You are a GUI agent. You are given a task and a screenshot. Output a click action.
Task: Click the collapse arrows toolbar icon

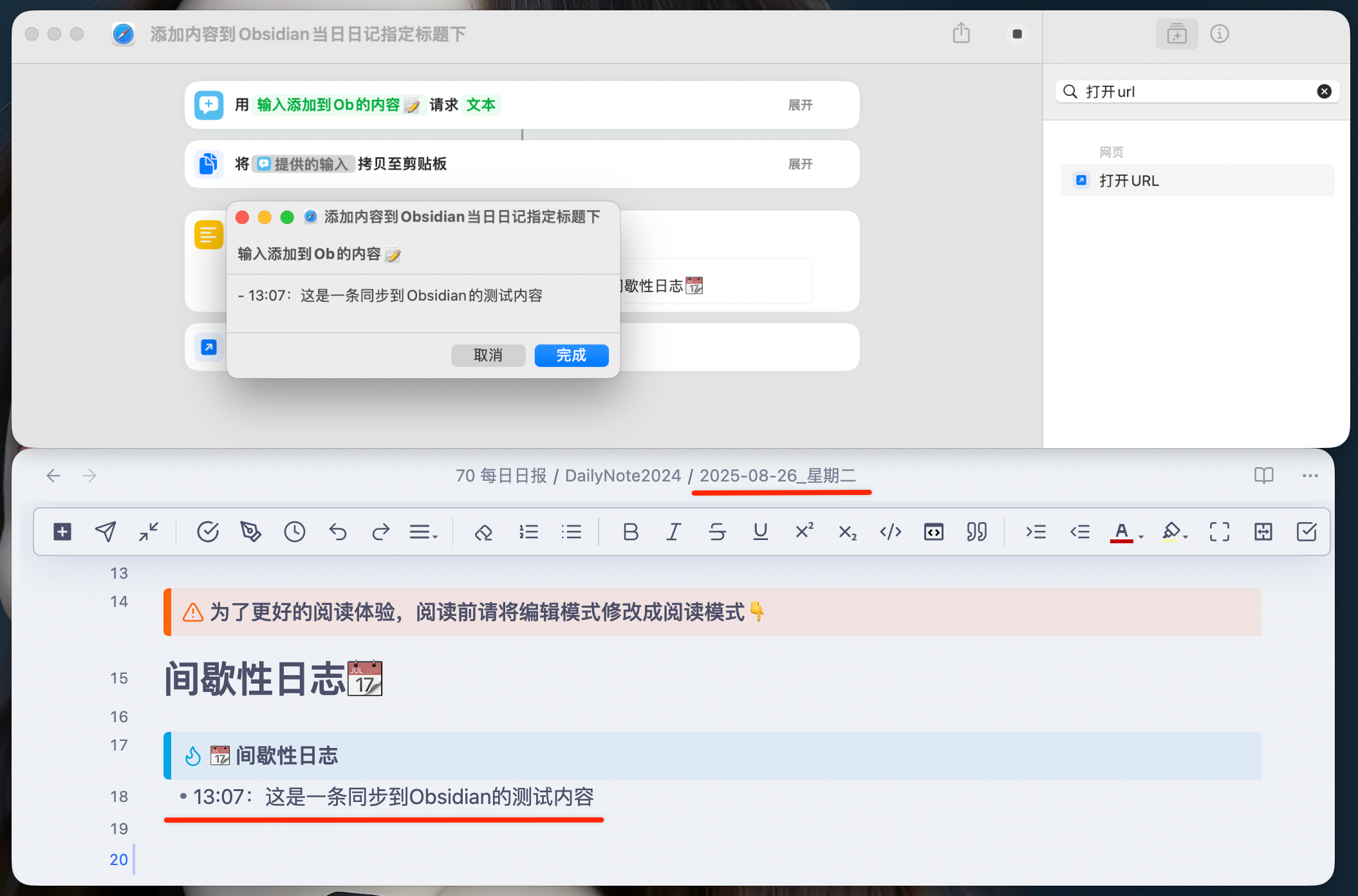149,532
